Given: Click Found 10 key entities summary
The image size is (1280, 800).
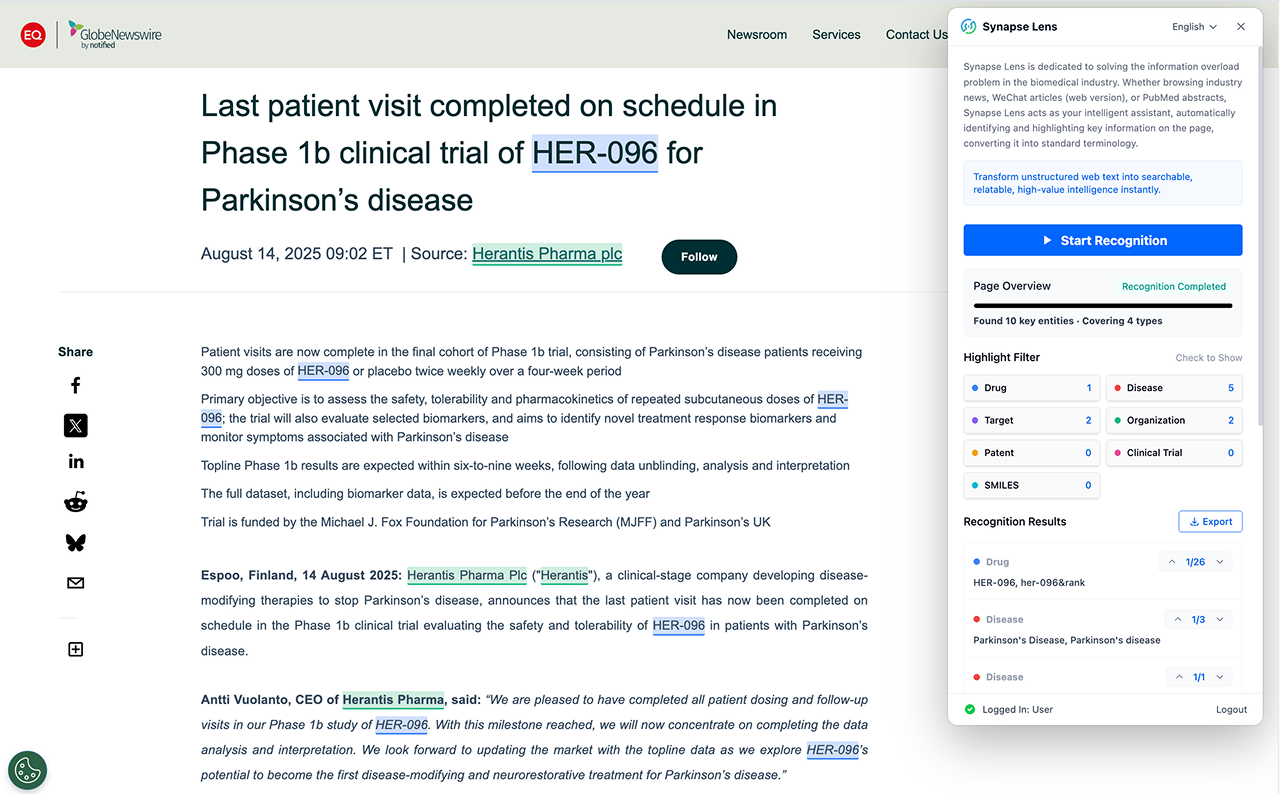Looking at the screenshot, I should 1068,322.
